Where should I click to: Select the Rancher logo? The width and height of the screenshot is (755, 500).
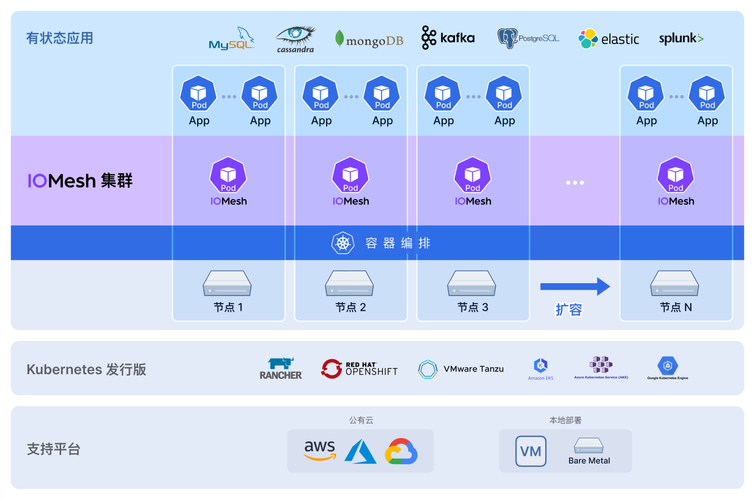[x=280, y=369]
